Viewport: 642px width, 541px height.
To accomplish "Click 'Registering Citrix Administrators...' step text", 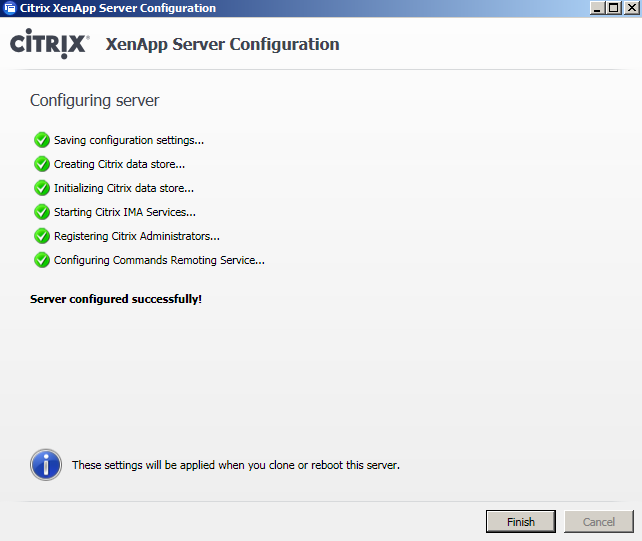I will (x=137, y=236).
